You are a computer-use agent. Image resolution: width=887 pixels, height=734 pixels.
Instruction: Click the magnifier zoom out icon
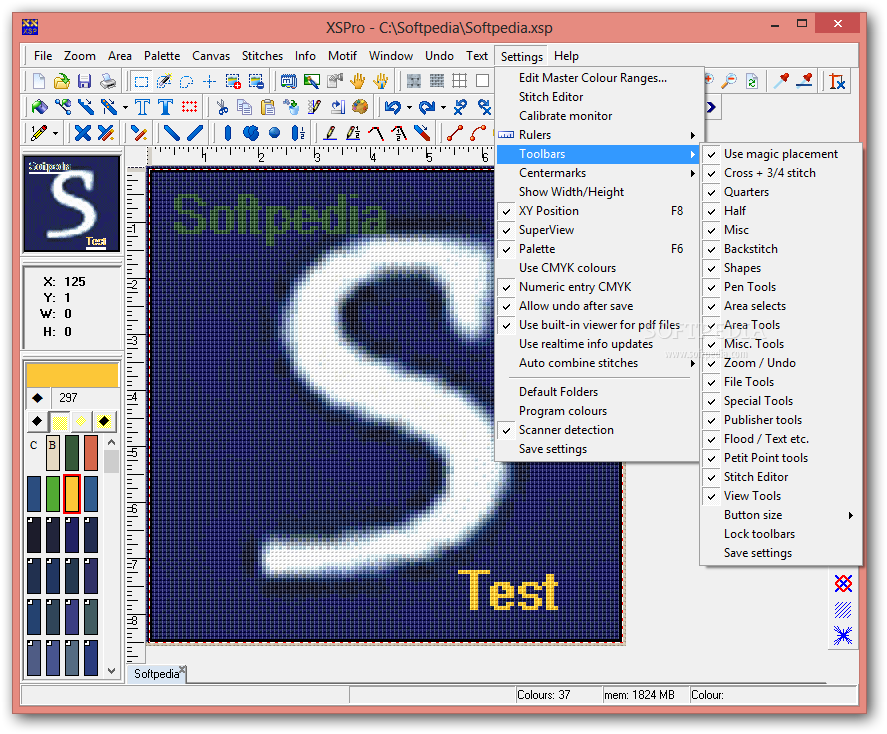click(x=730, y=81)
